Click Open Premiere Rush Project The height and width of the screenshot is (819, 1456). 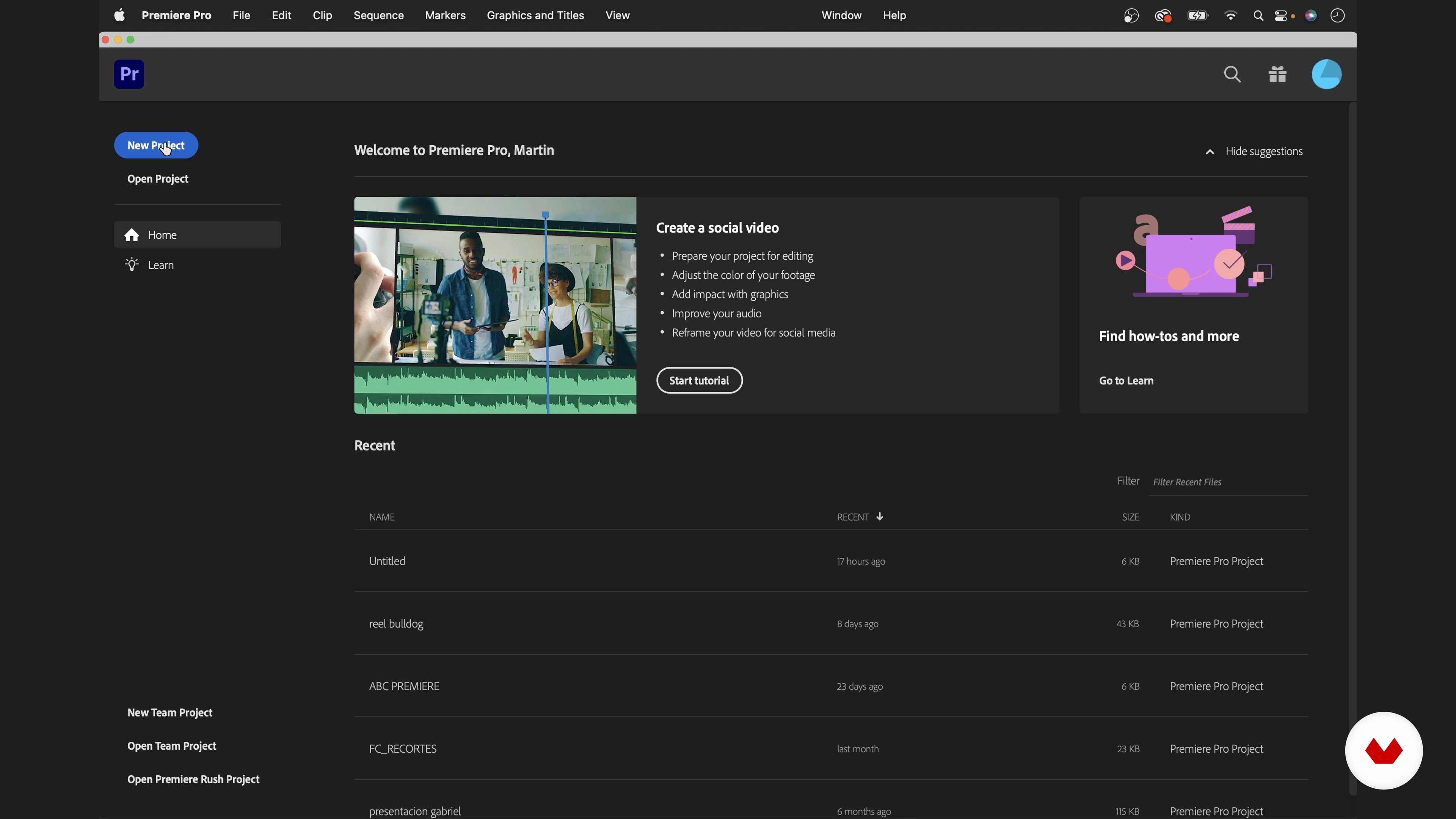[193, 779]
